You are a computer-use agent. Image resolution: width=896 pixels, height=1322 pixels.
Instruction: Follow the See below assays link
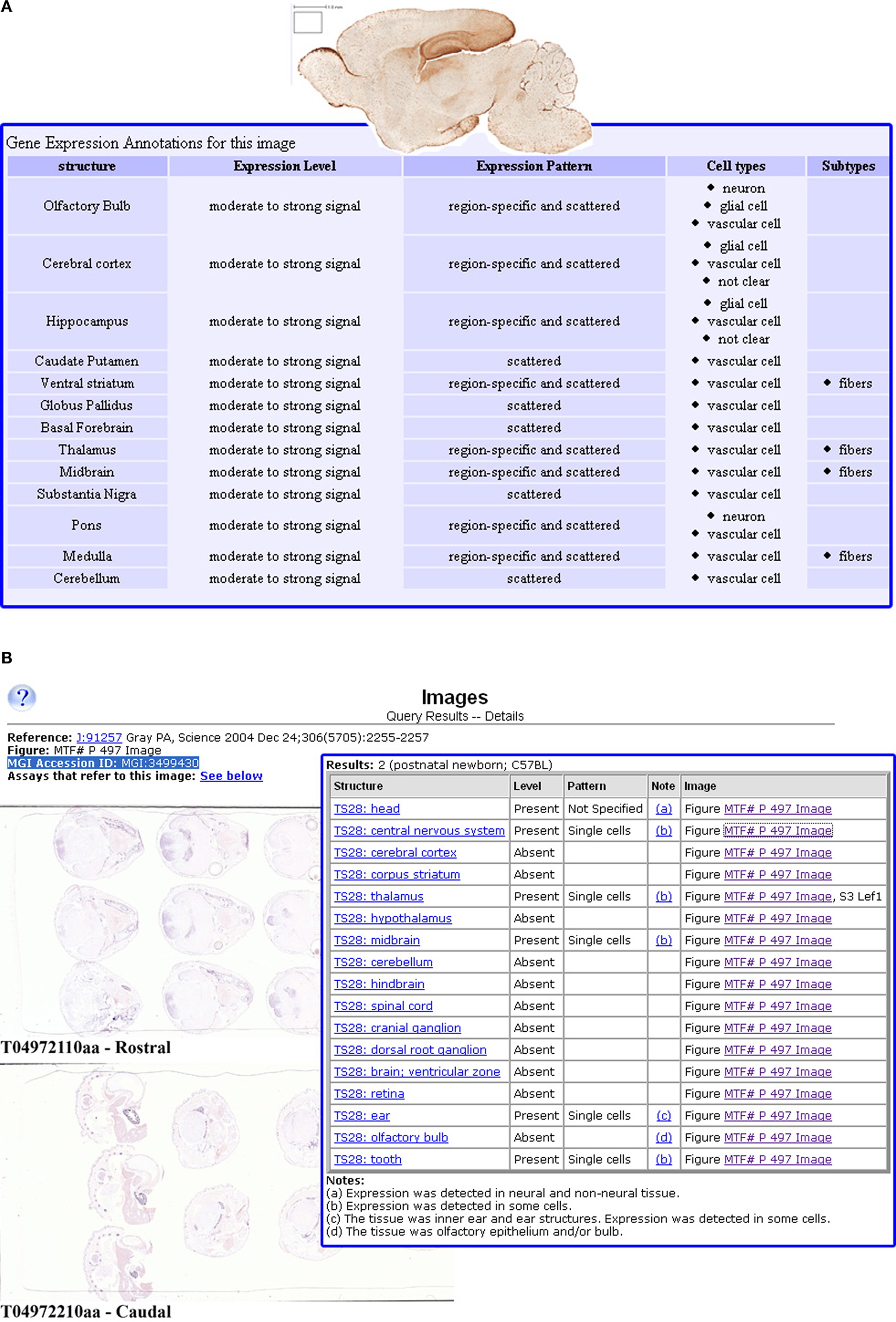[x=231, y=776]
